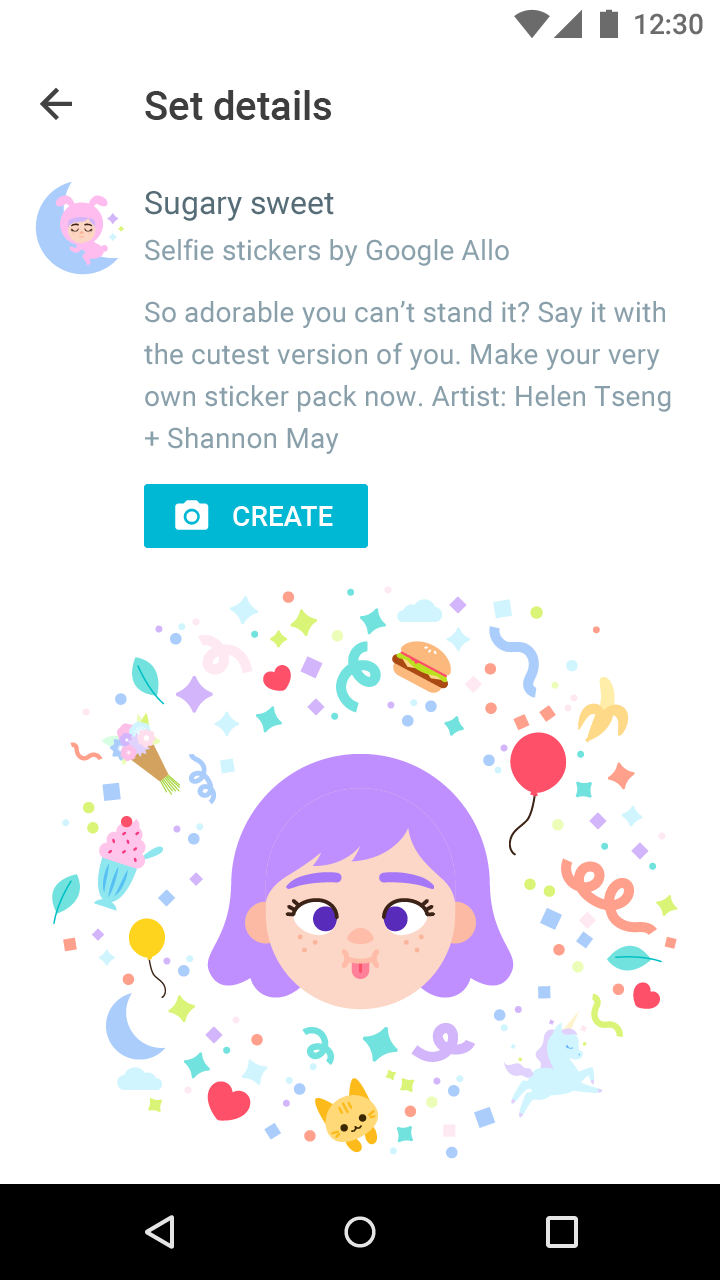This screenshot has width=720, height=1280.
Task: Tap the banana sticker illustration
Action: click(603, 710)
